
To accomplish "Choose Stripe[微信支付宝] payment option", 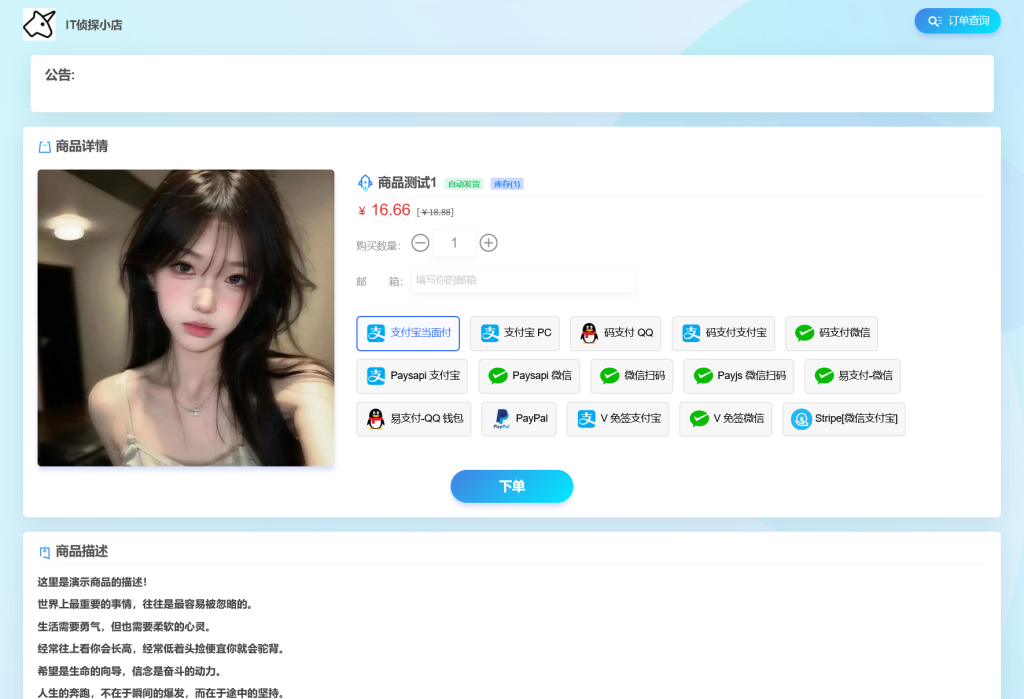I will (x=843, y=419).
